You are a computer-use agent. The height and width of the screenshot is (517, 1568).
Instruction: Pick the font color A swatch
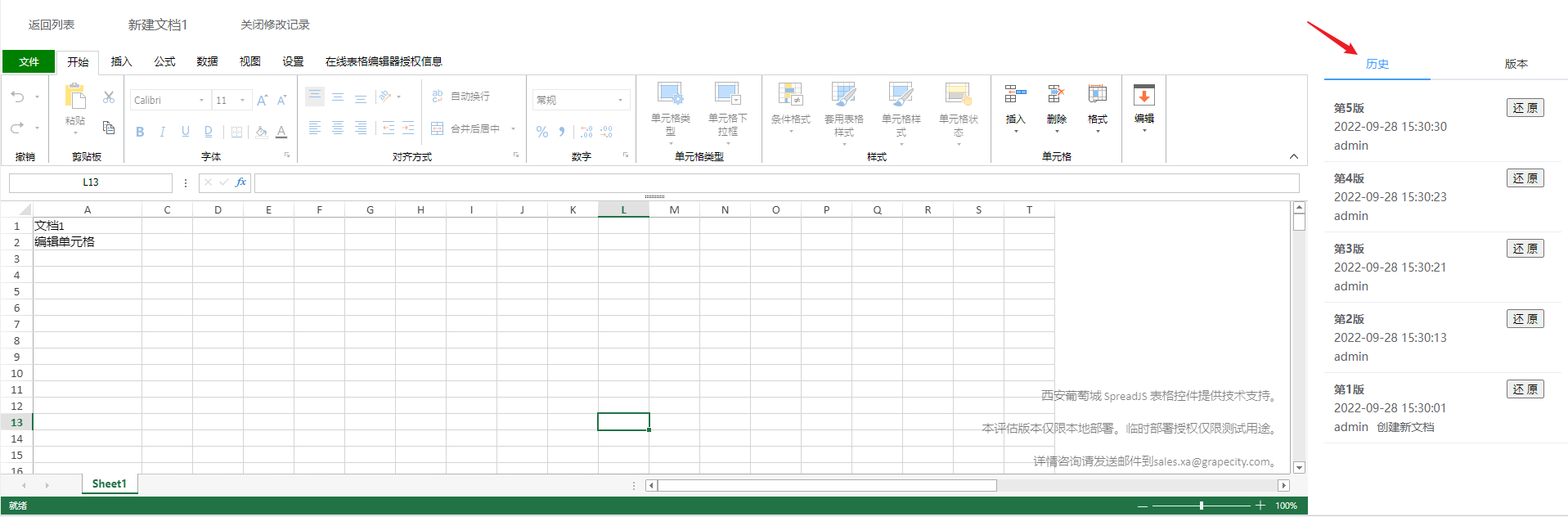[281, 132]
